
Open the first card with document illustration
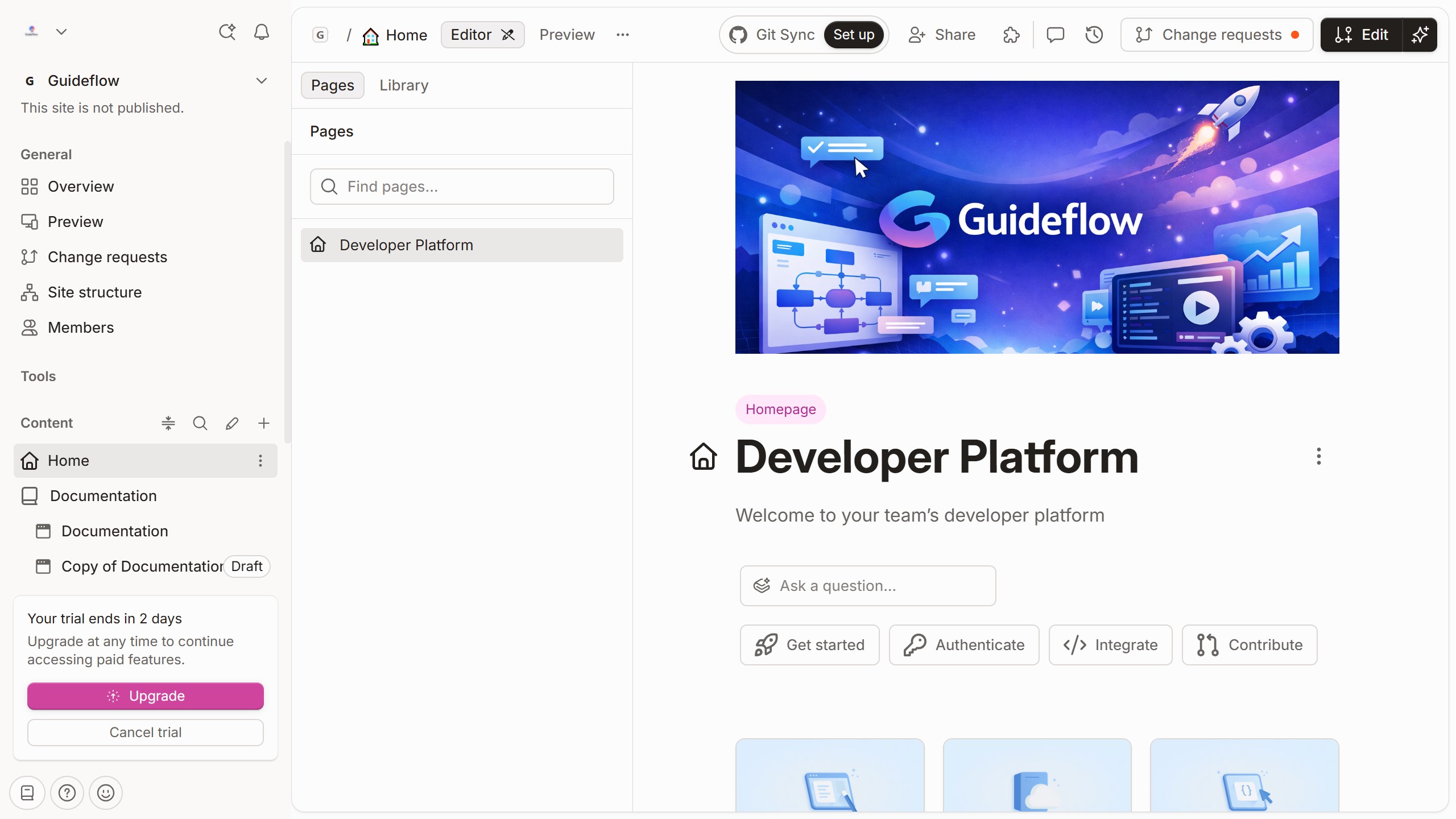(830, 776)
